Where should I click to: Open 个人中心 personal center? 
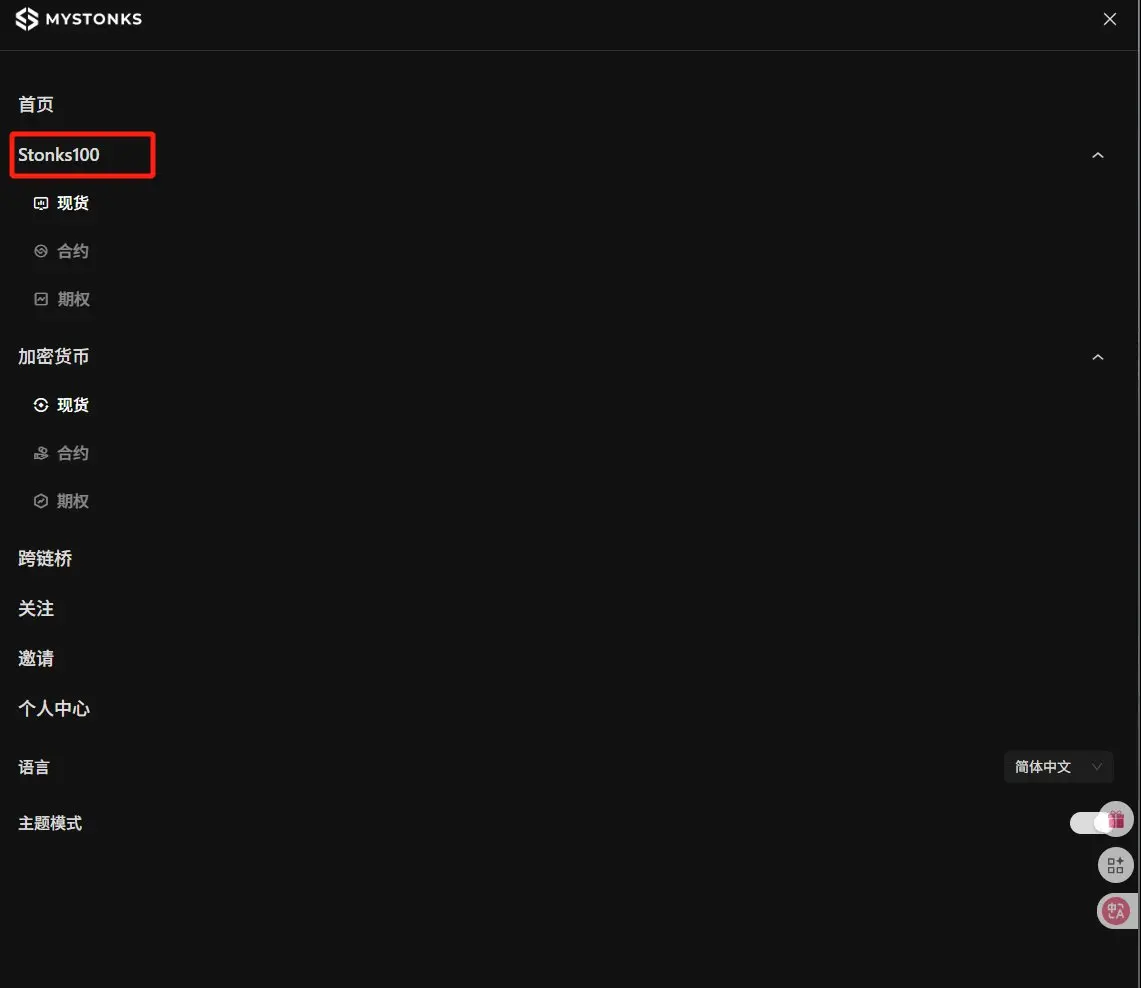pyautogui.click(x=54, y=709)
